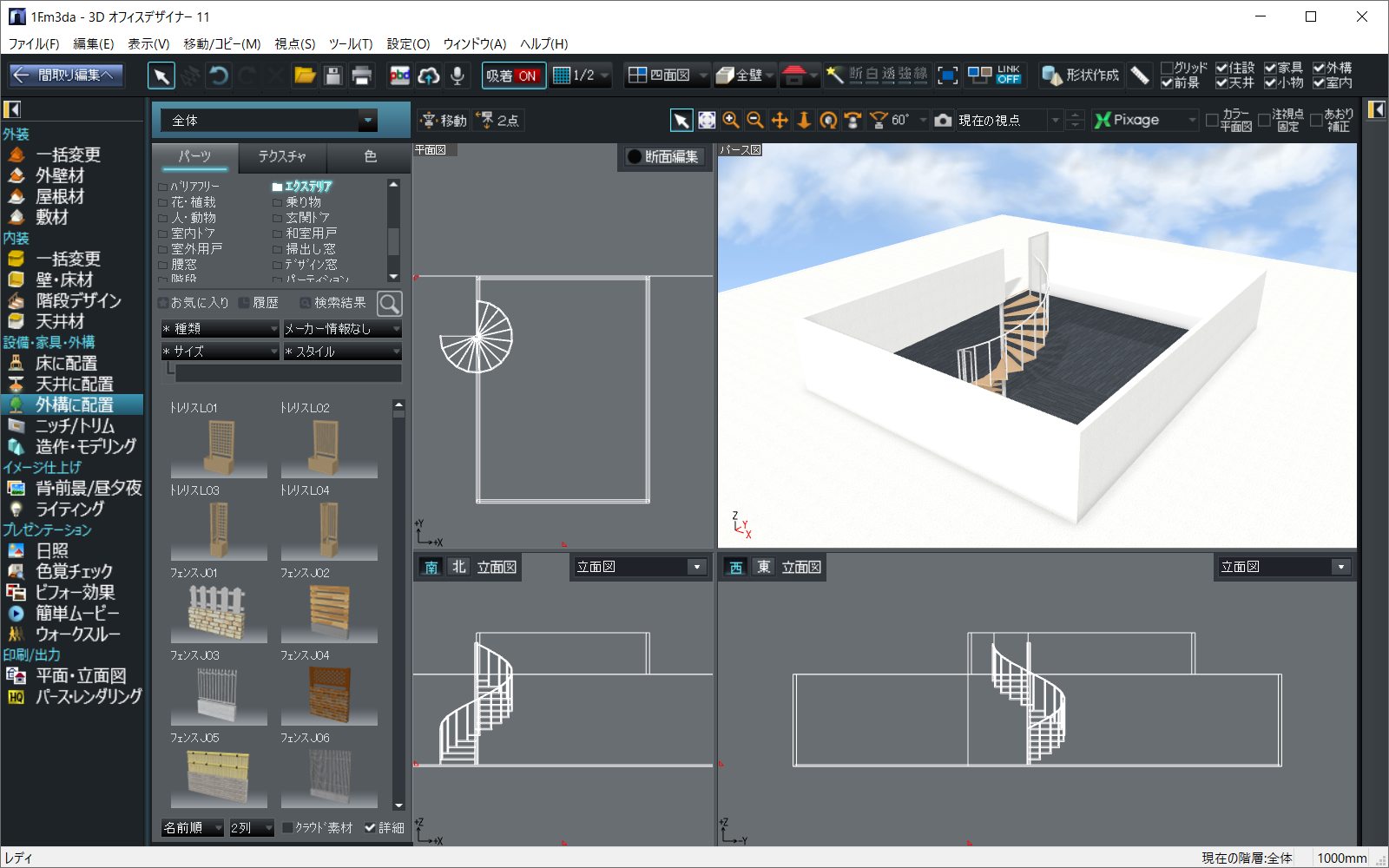1389x868 pixels.
Task: Click the open folder icon
Action: [x=305, y=76]
